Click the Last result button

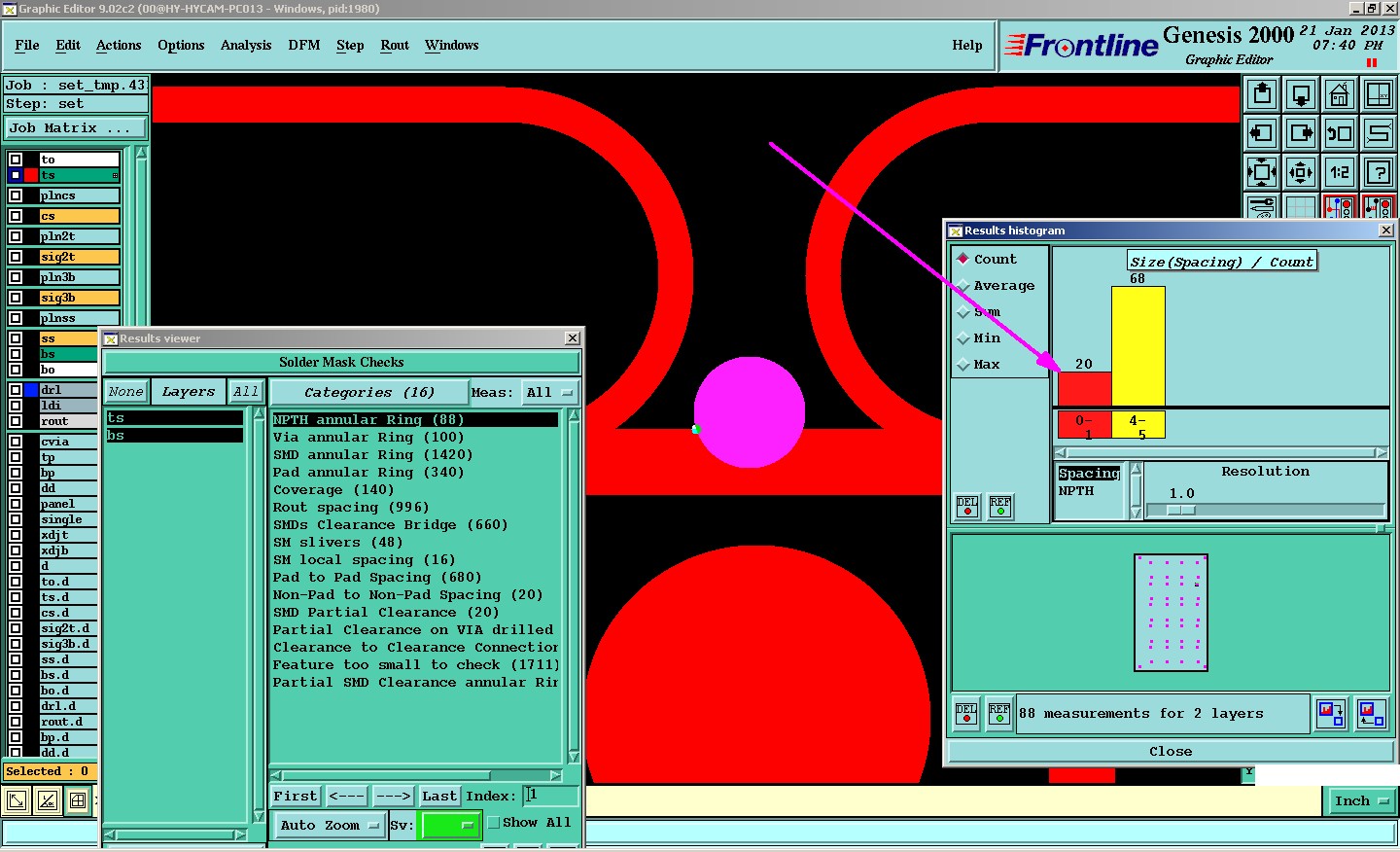439,796
